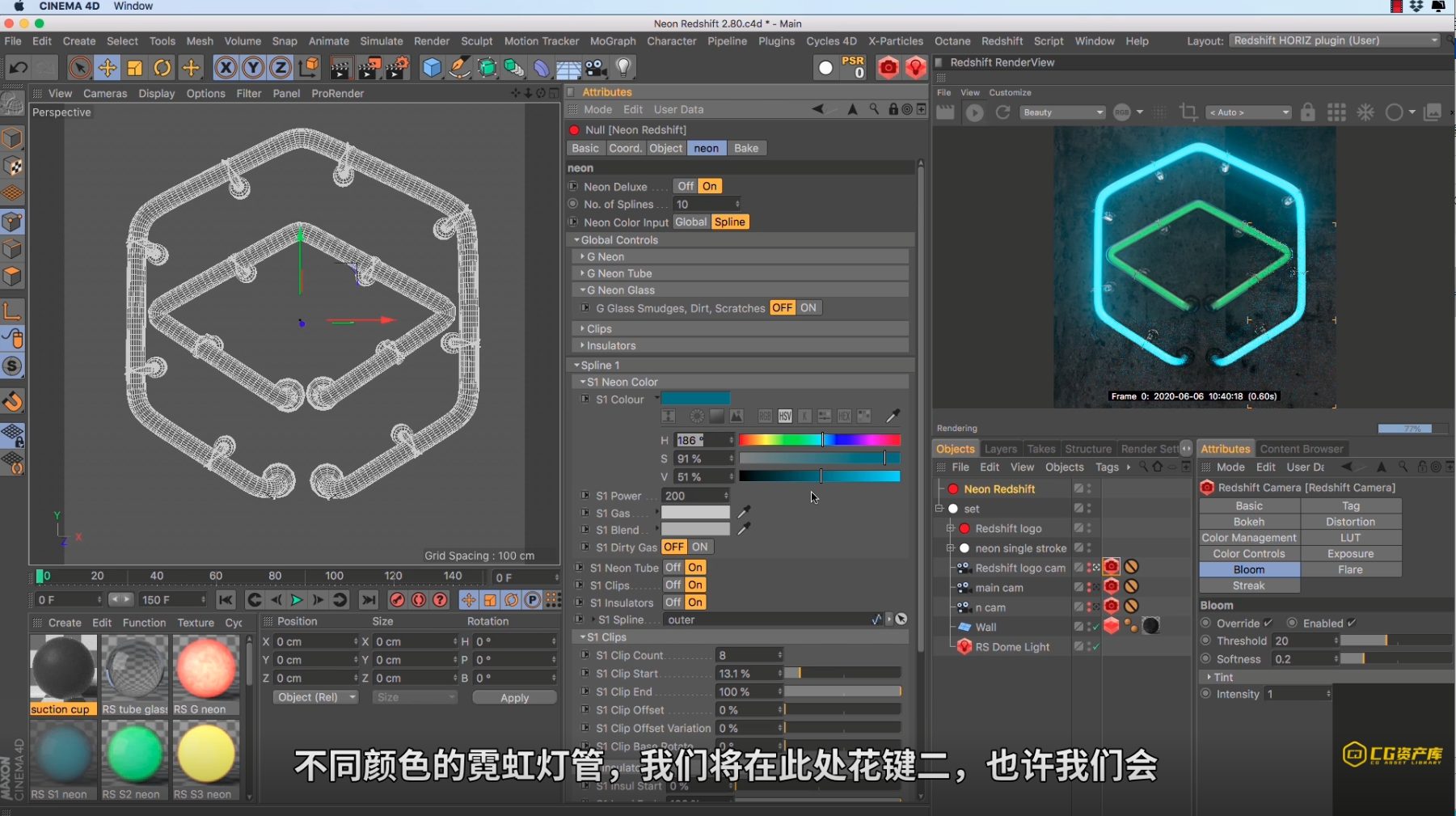
Task: Adjust the S1 Clip Start slider
Action: (x=842, y=673)
